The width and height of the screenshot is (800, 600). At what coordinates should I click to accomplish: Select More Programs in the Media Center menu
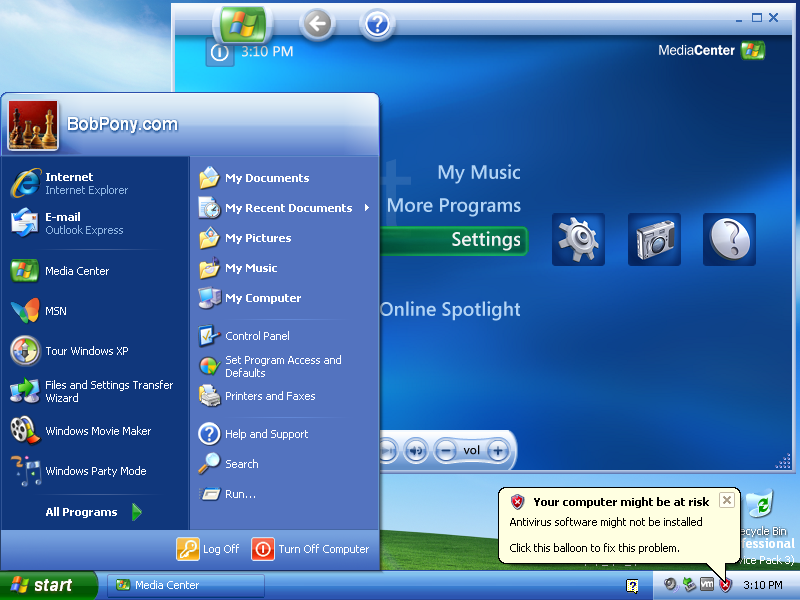(454, 206)
